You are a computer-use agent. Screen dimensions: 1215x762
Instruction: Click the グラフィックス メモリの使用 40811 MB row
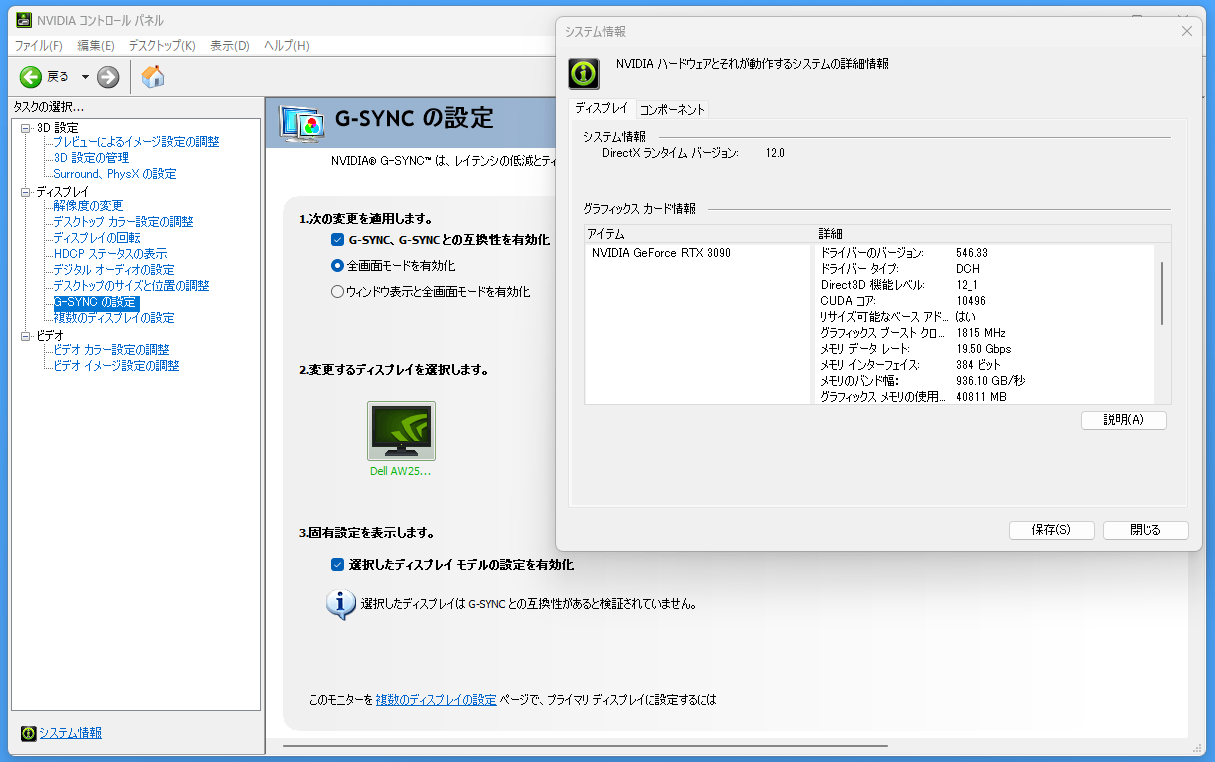point(985,397)
